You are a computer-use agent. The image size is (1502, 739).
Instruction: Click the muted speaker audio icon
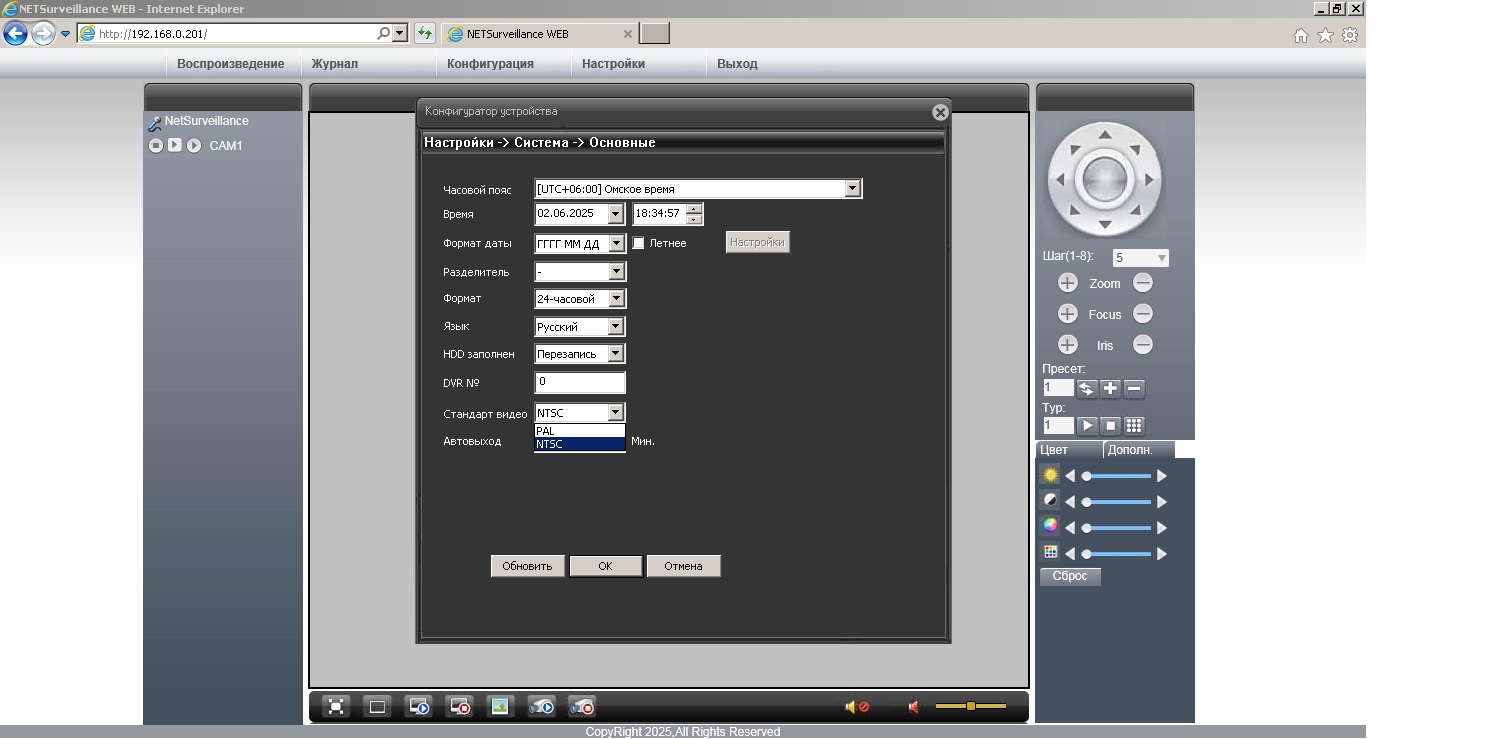pos(857,707)
